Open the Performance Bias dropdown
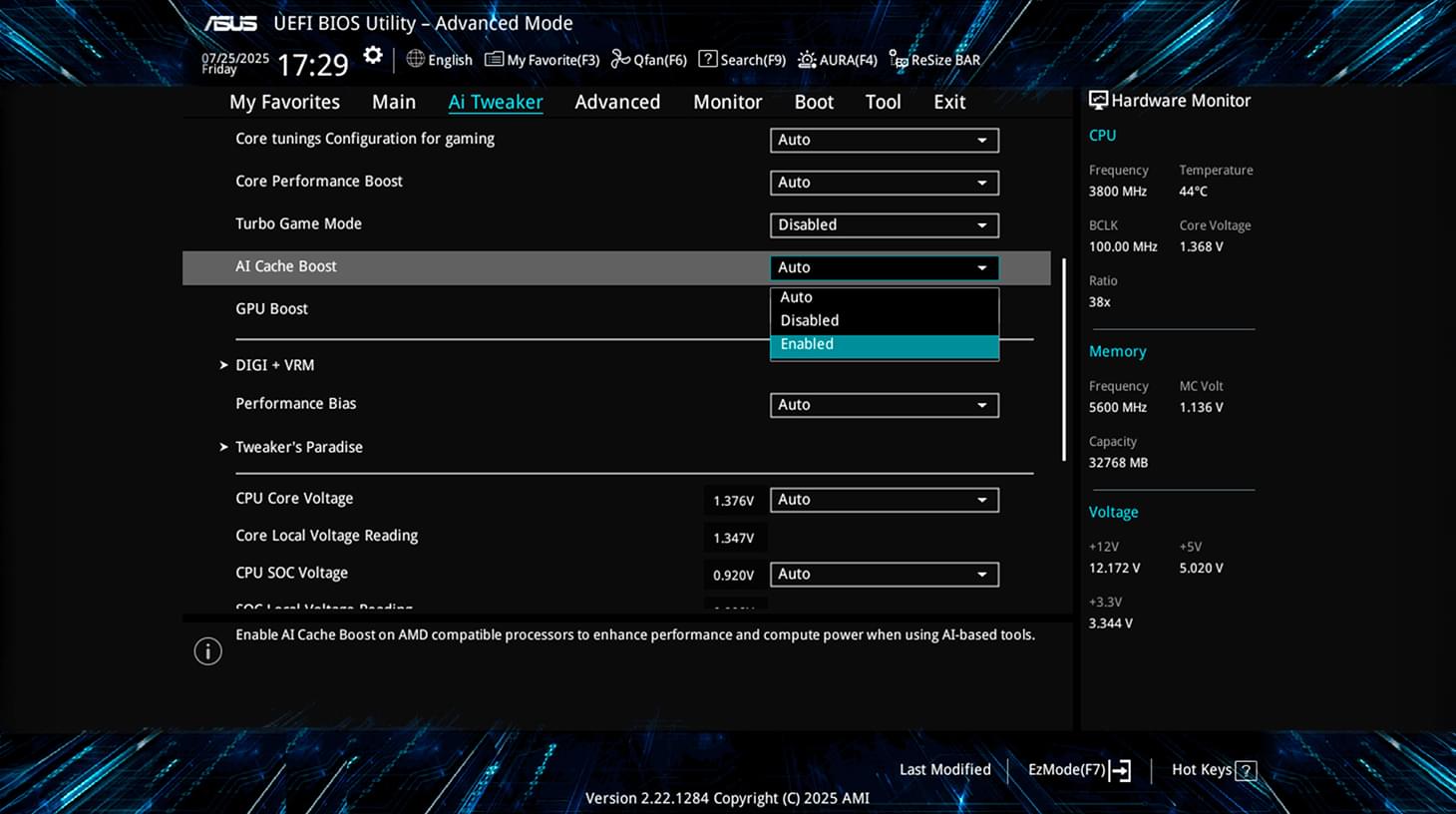Screen dimensions: 1456x814 [884, 404]
